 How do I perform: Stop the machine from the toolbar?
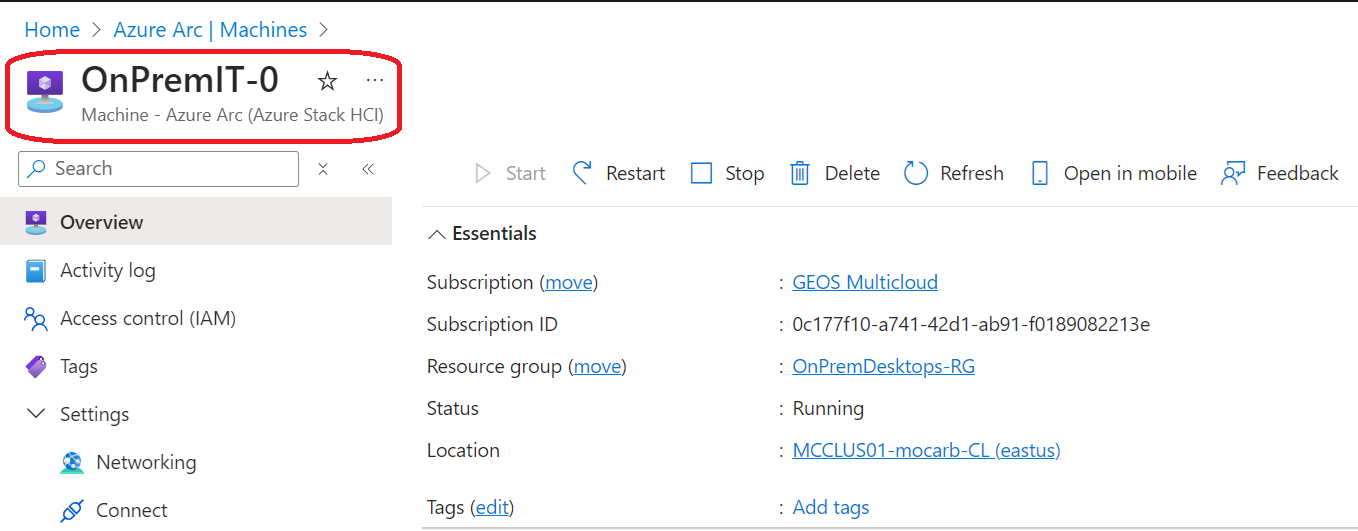(728, 173)
